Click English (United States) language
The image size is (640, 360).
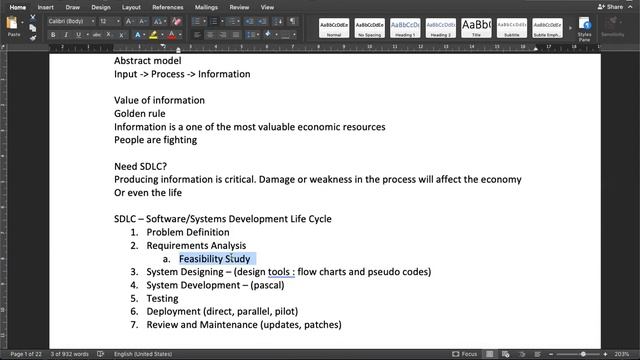(143, 354)
